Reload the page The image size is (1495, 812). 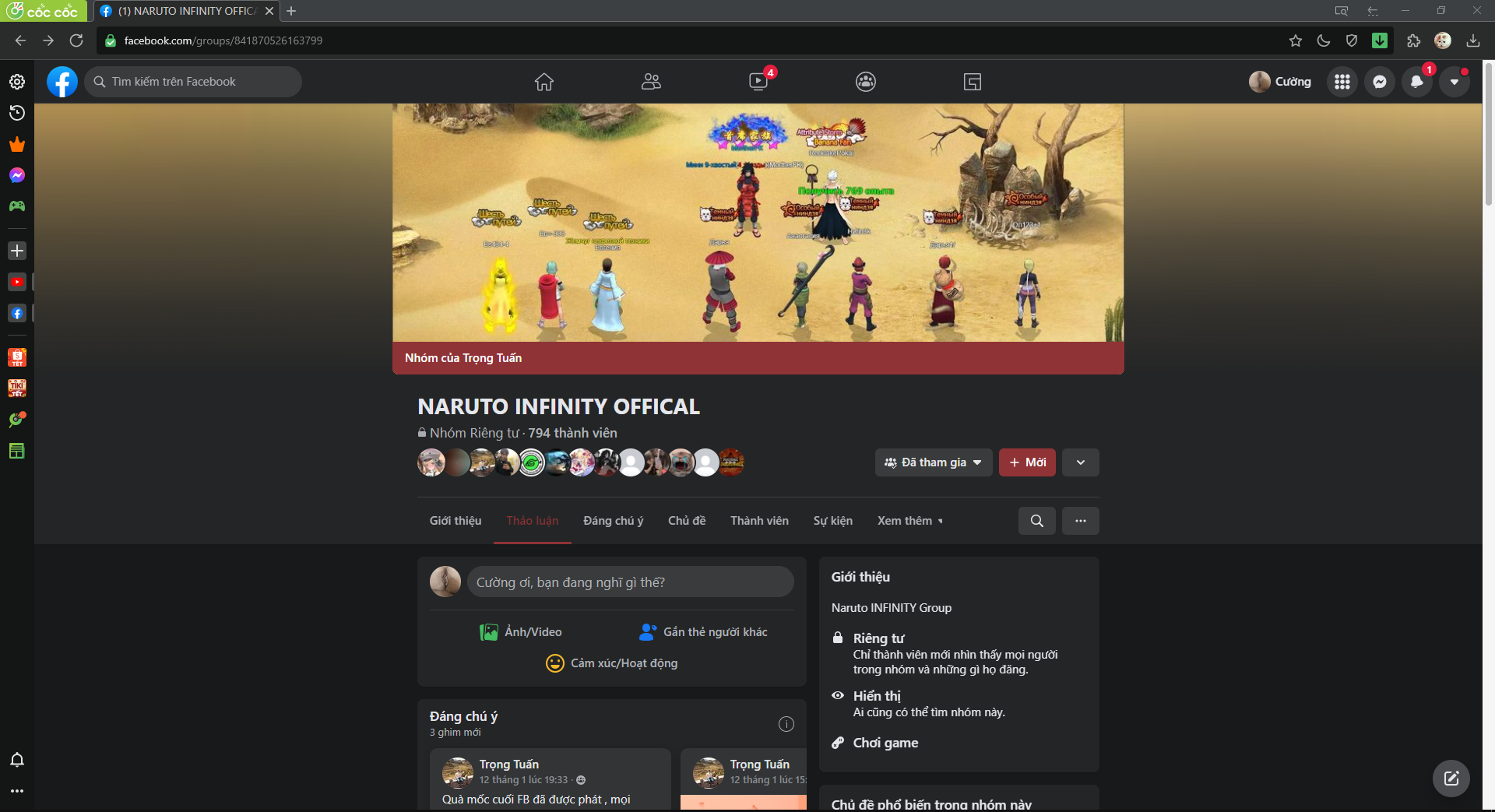coord(76,40)
